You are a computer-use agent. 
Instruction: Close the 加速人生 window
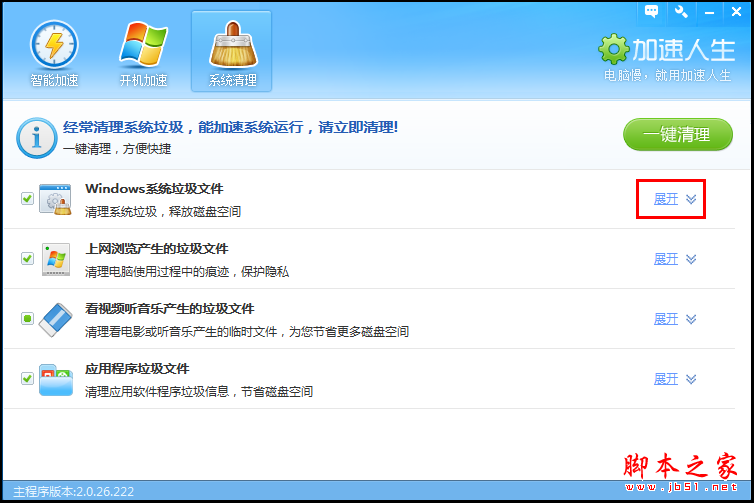click(736, 12)
